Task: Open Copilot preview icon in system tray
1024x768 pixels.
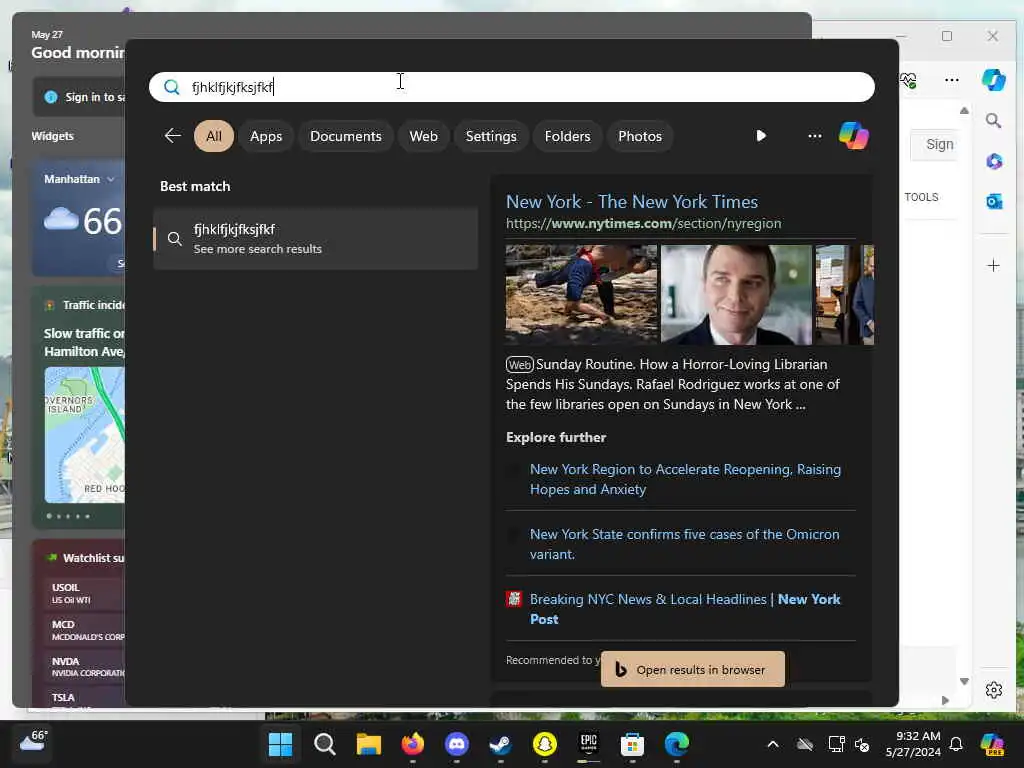Action: click(x=992, y=744)
